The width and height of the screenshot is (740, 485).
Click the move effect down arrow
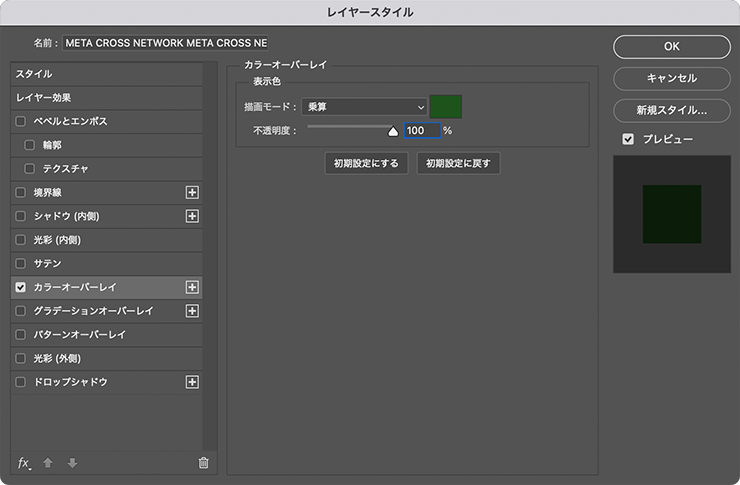[72, 462]
